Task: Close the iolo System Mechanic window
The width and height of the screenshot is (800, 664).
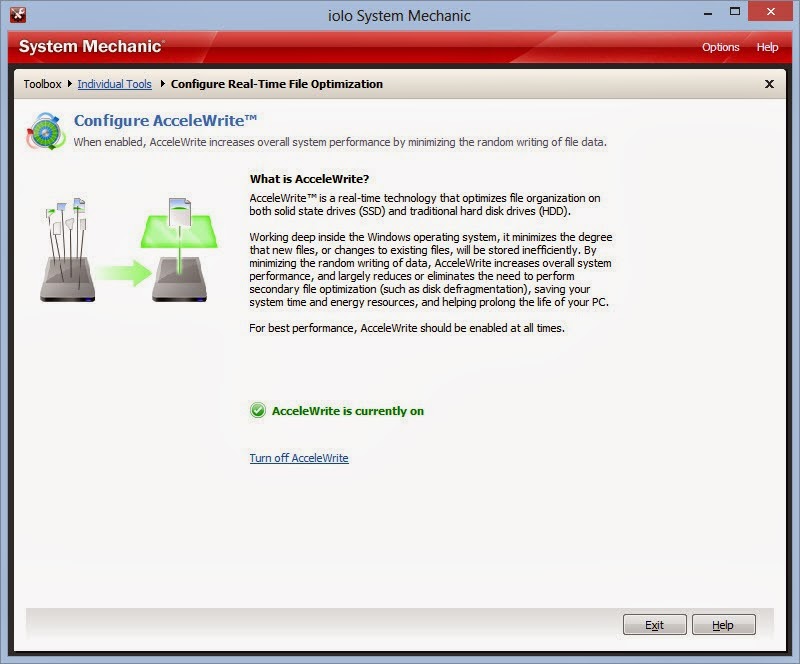Action: [x=771, y=11]
